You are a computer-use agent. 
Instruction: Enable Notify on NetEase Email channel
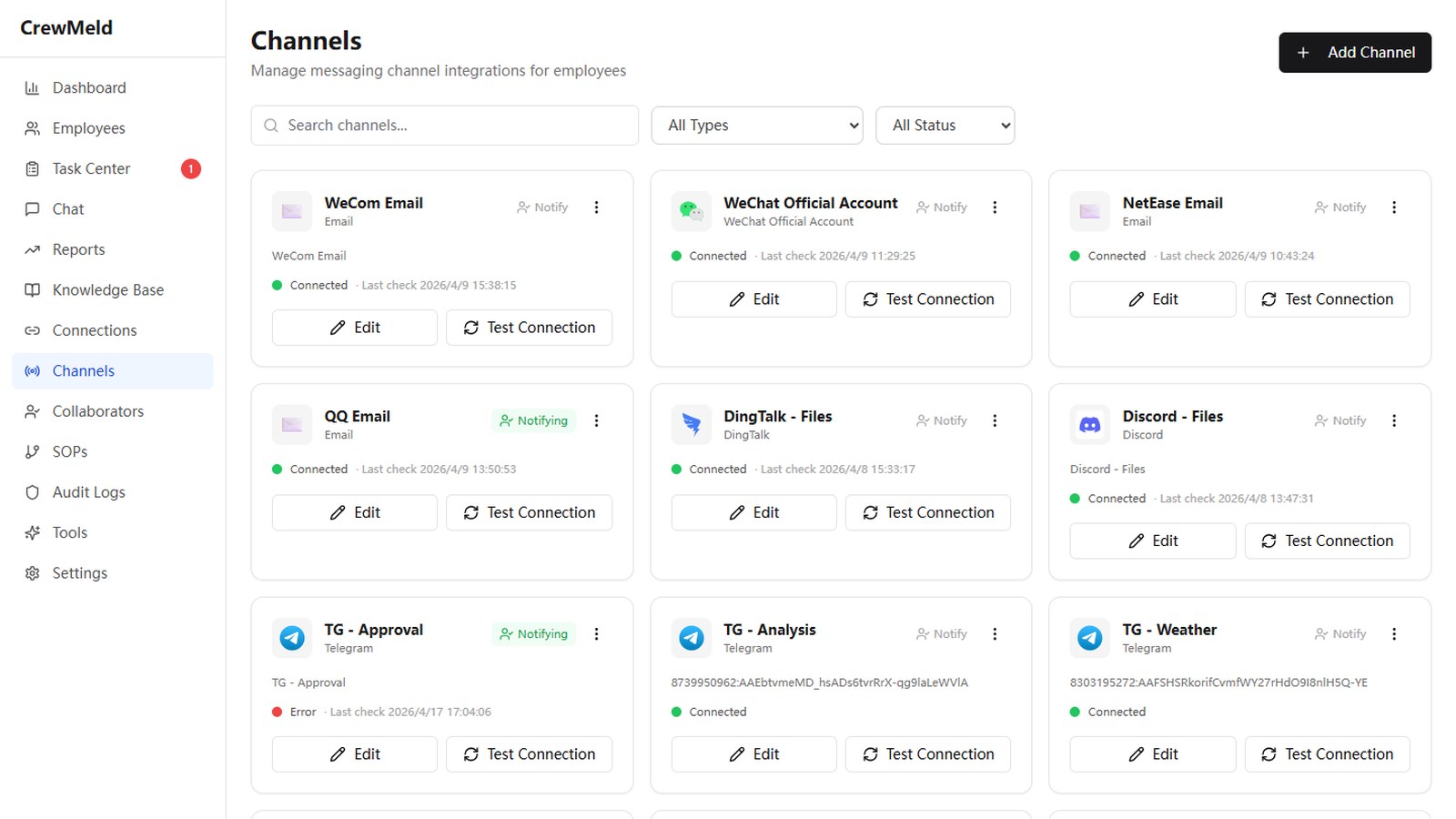pyautogui.click(x=1340, y=207)
